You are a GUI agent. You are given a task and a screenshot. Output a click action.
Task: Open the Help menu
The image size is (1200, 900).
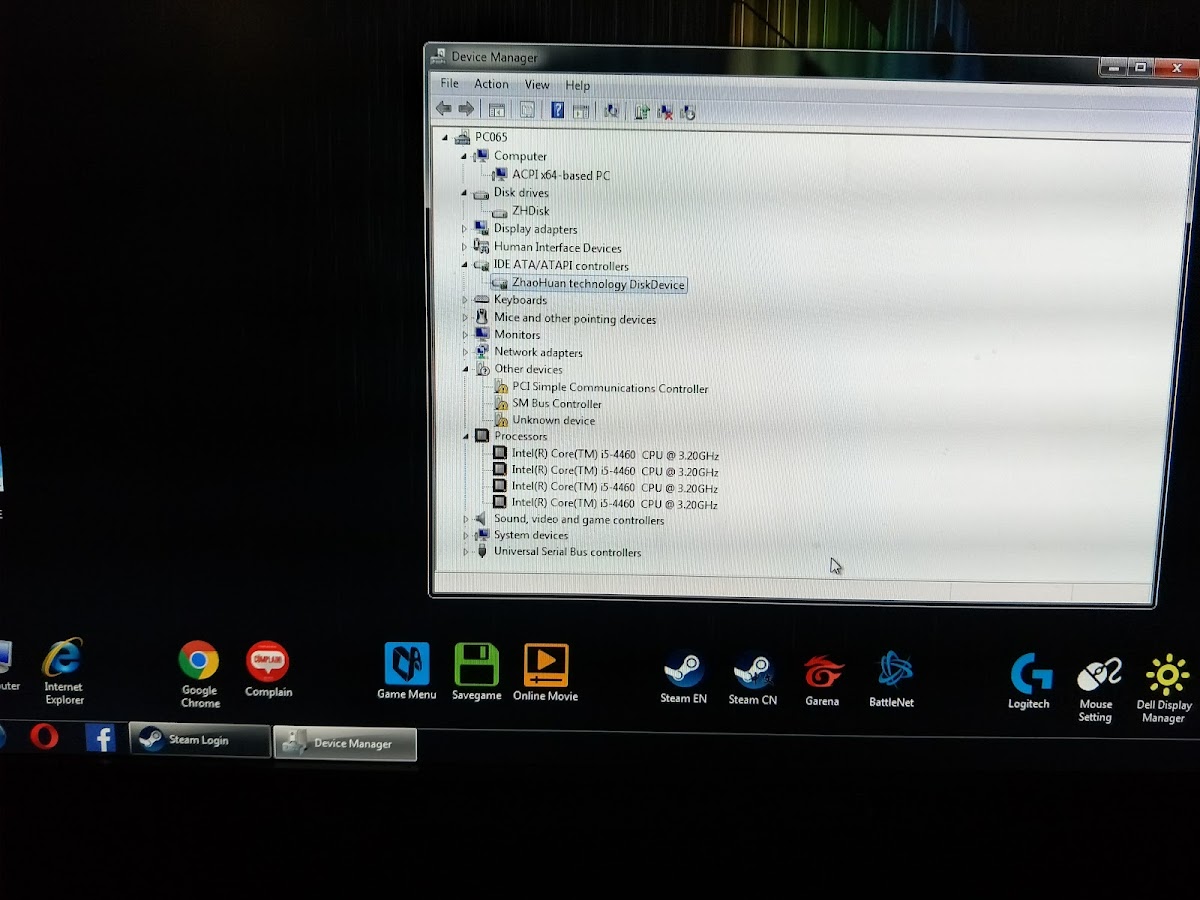tap(577, 86)
